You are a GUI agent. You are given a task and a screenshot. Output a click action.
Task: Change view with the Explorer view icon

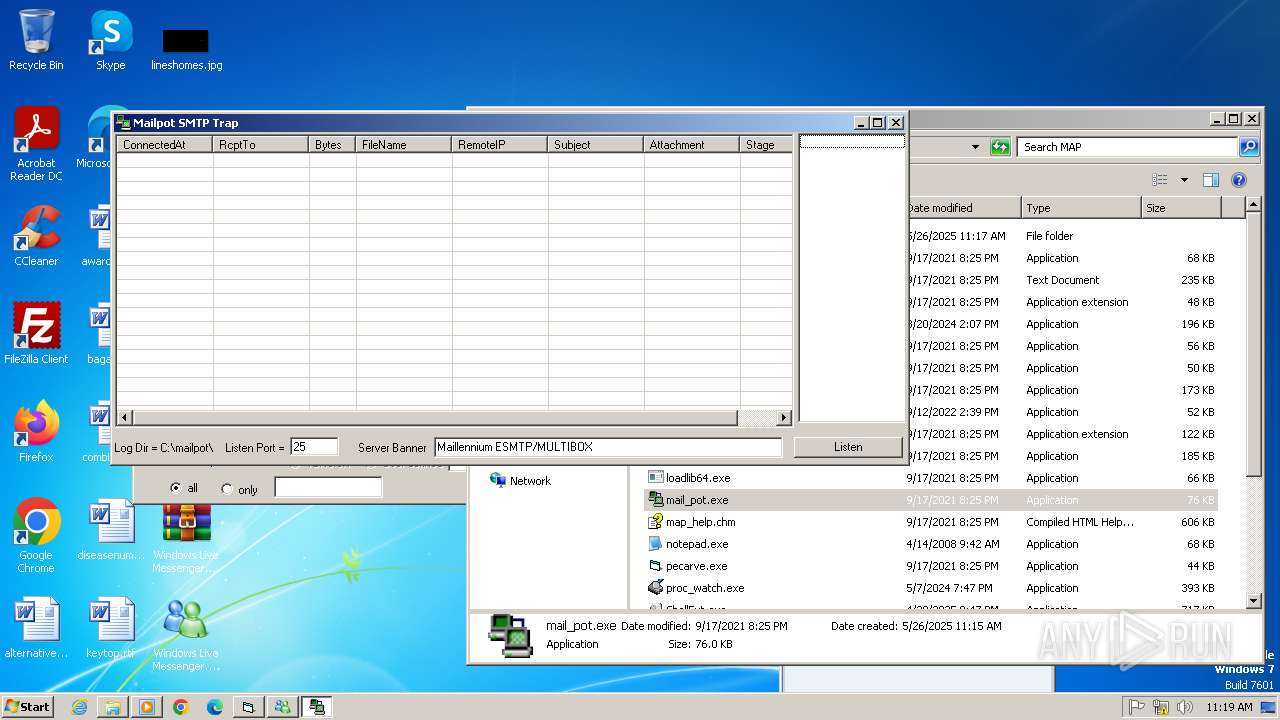point(1160,180)
